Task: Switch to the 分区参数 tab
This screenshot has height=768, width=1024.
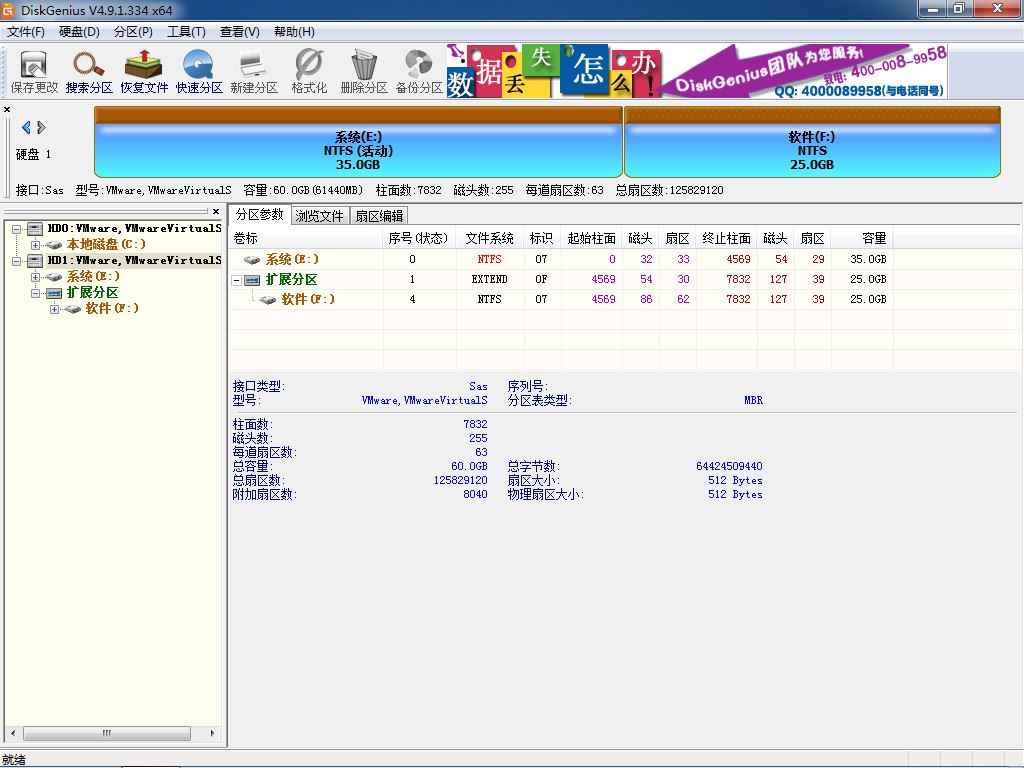Action: (259, 214)
